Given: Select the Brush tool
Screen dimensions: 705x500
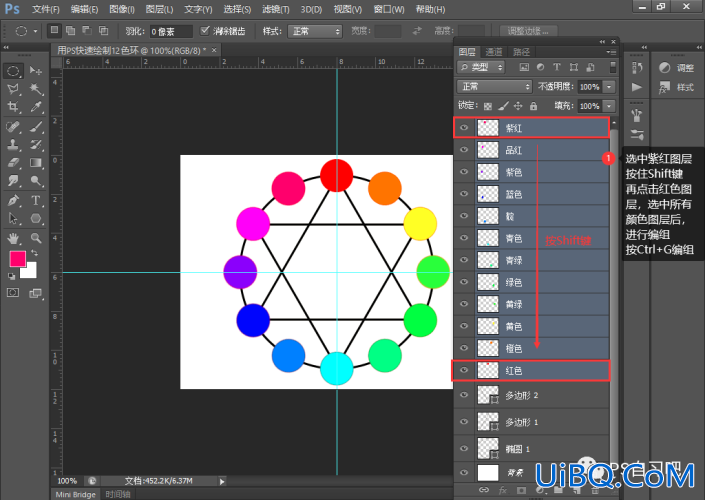Looking at the screenshot, I should tap(36, 127).
